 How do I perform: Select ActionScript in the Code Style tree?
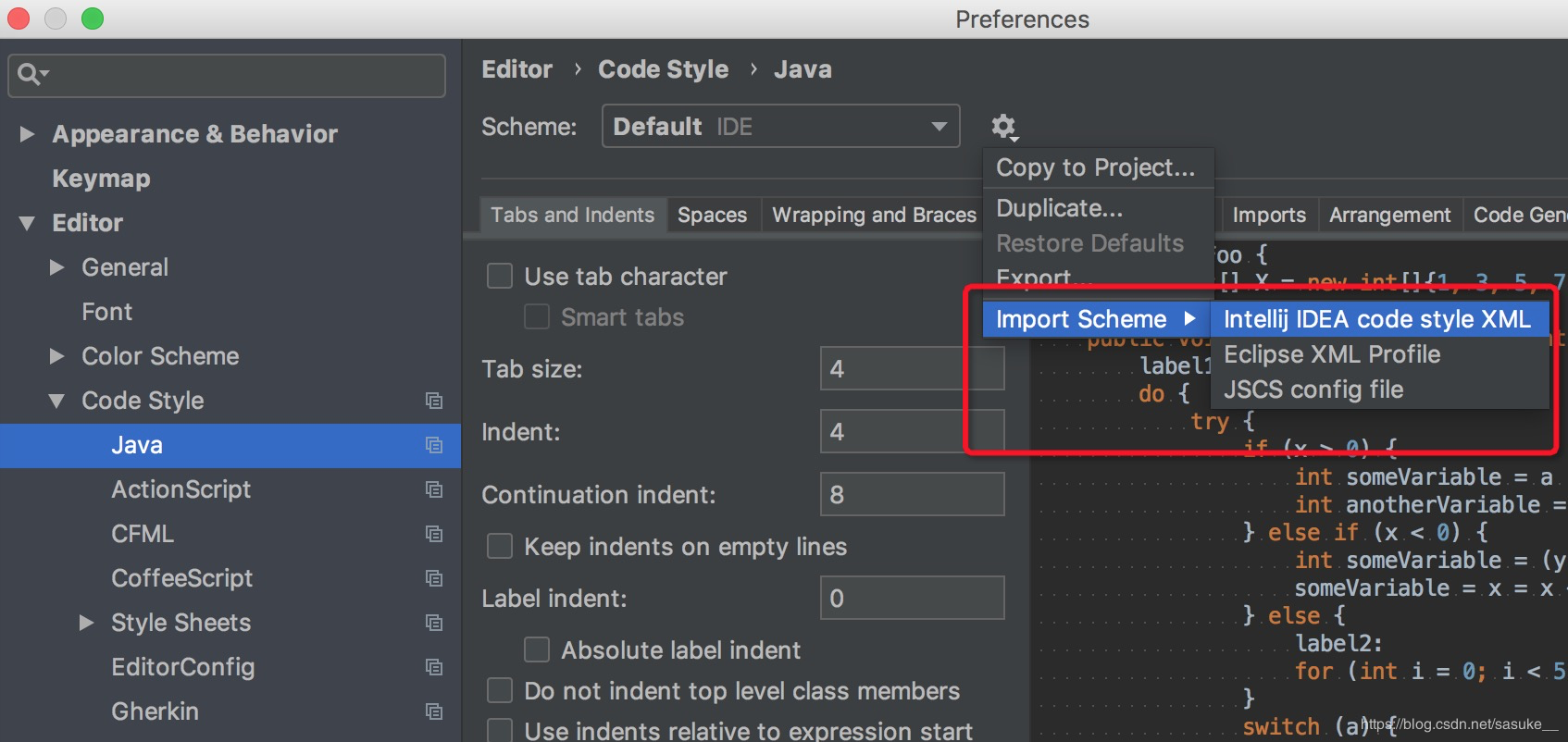pos(181,489)
